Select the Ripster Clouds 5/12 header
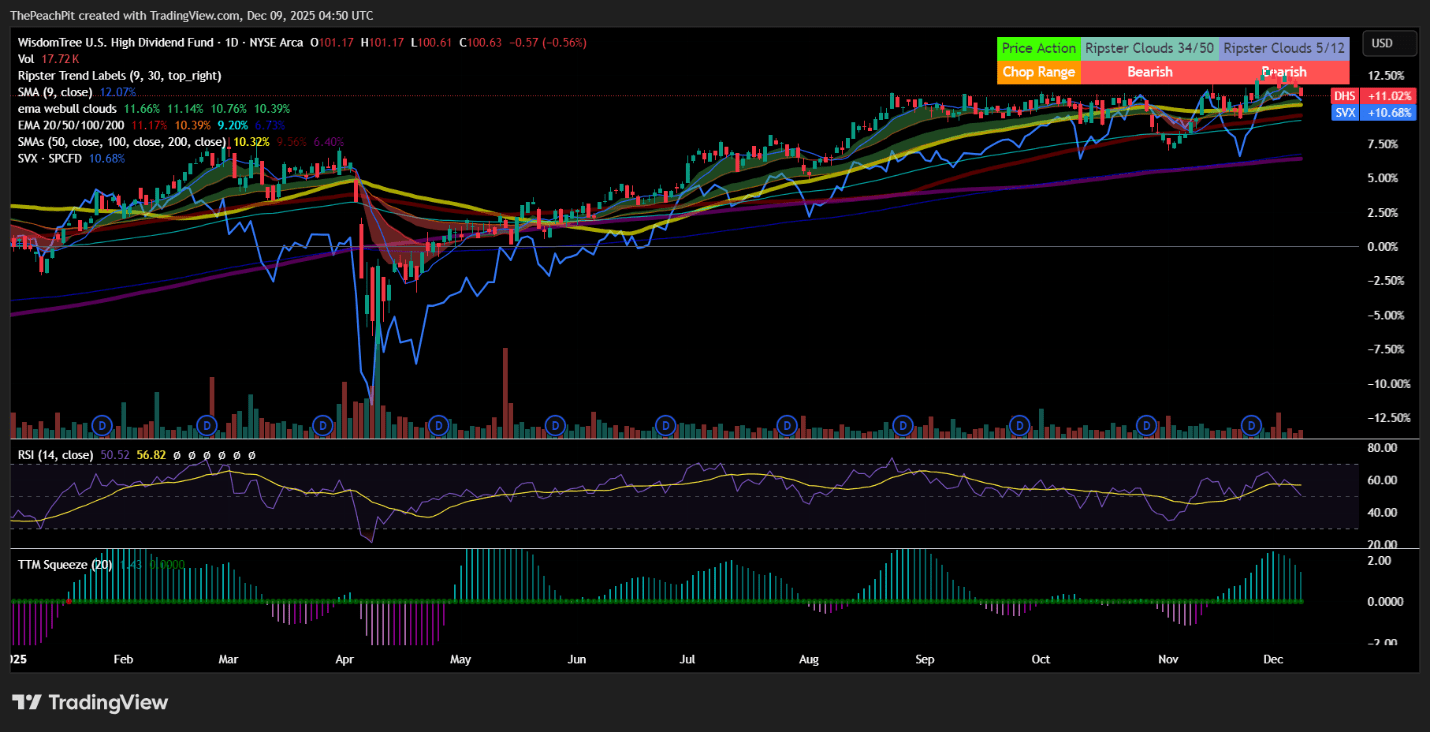1430x732 pixels. (x=1284, y=48)
